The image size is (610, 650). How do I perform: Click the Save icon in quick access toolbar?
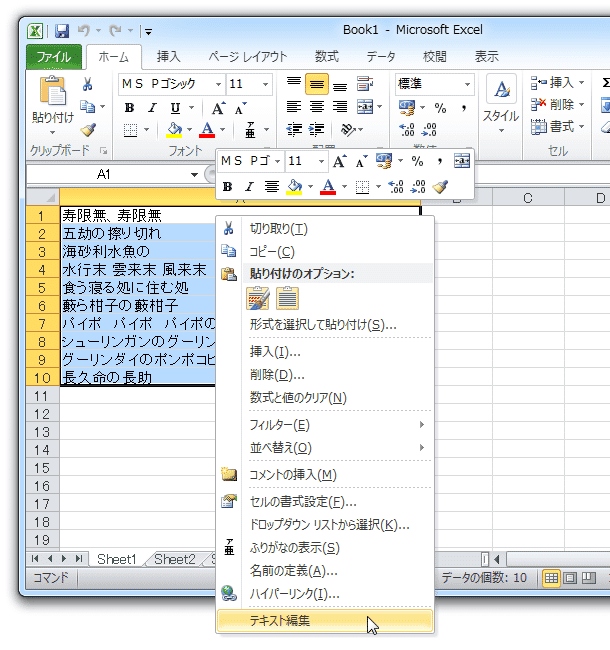point(62,31)
